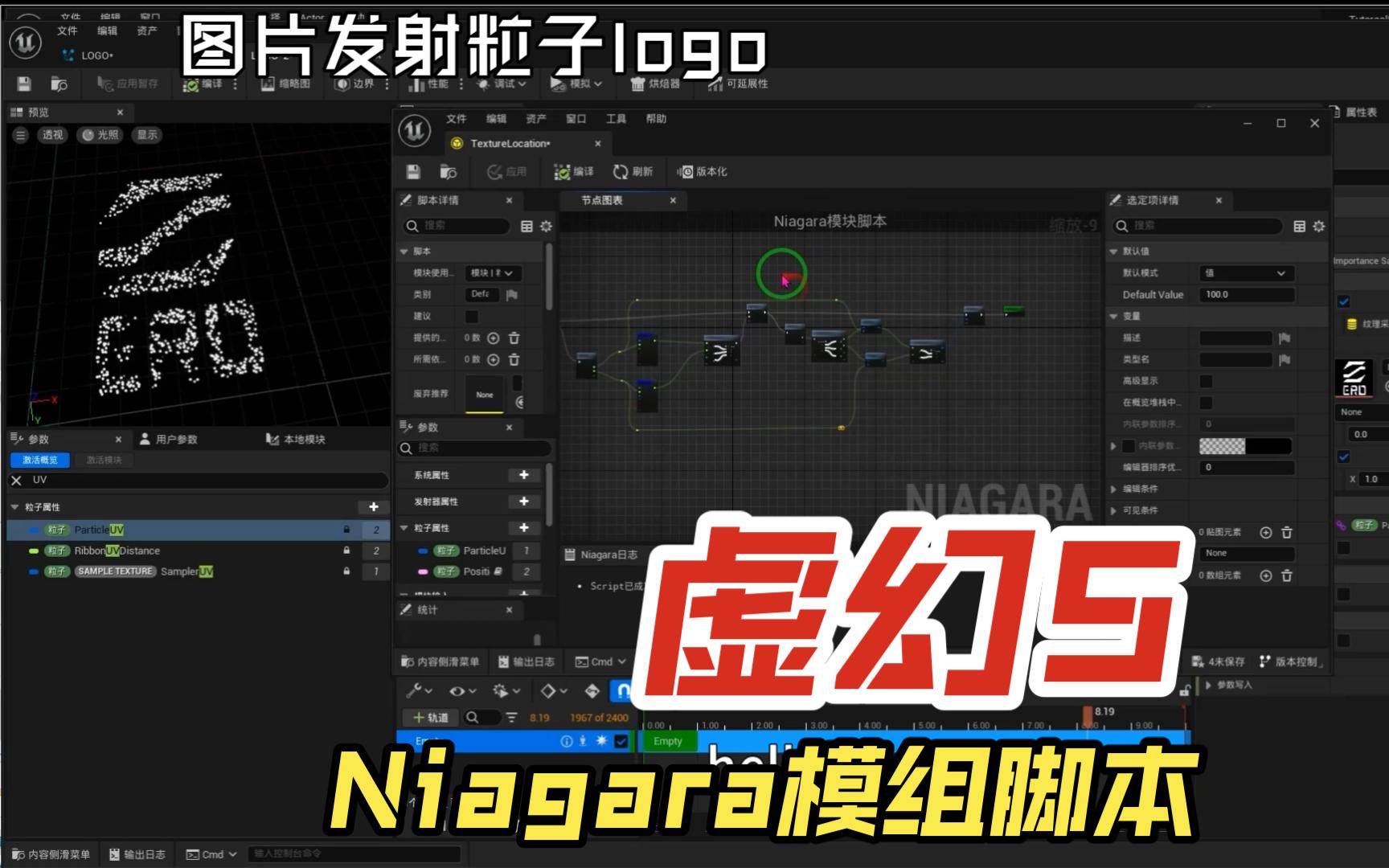Toggle the emitter track enabled checkbox in timeline
Image resolution: width=1389 pixels, height=868 pixels.
click(x=621, y=741)
